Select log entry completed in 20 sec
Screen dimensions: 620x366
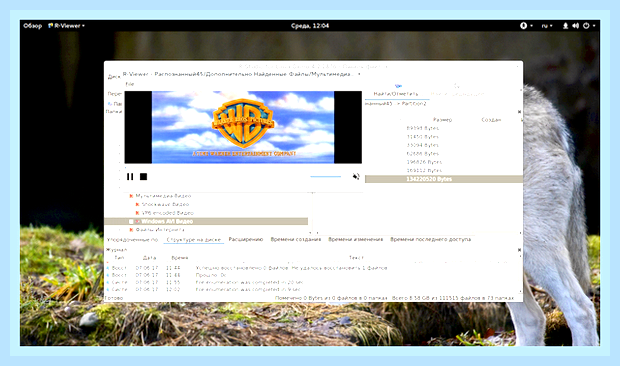click(x=312, y=282)
